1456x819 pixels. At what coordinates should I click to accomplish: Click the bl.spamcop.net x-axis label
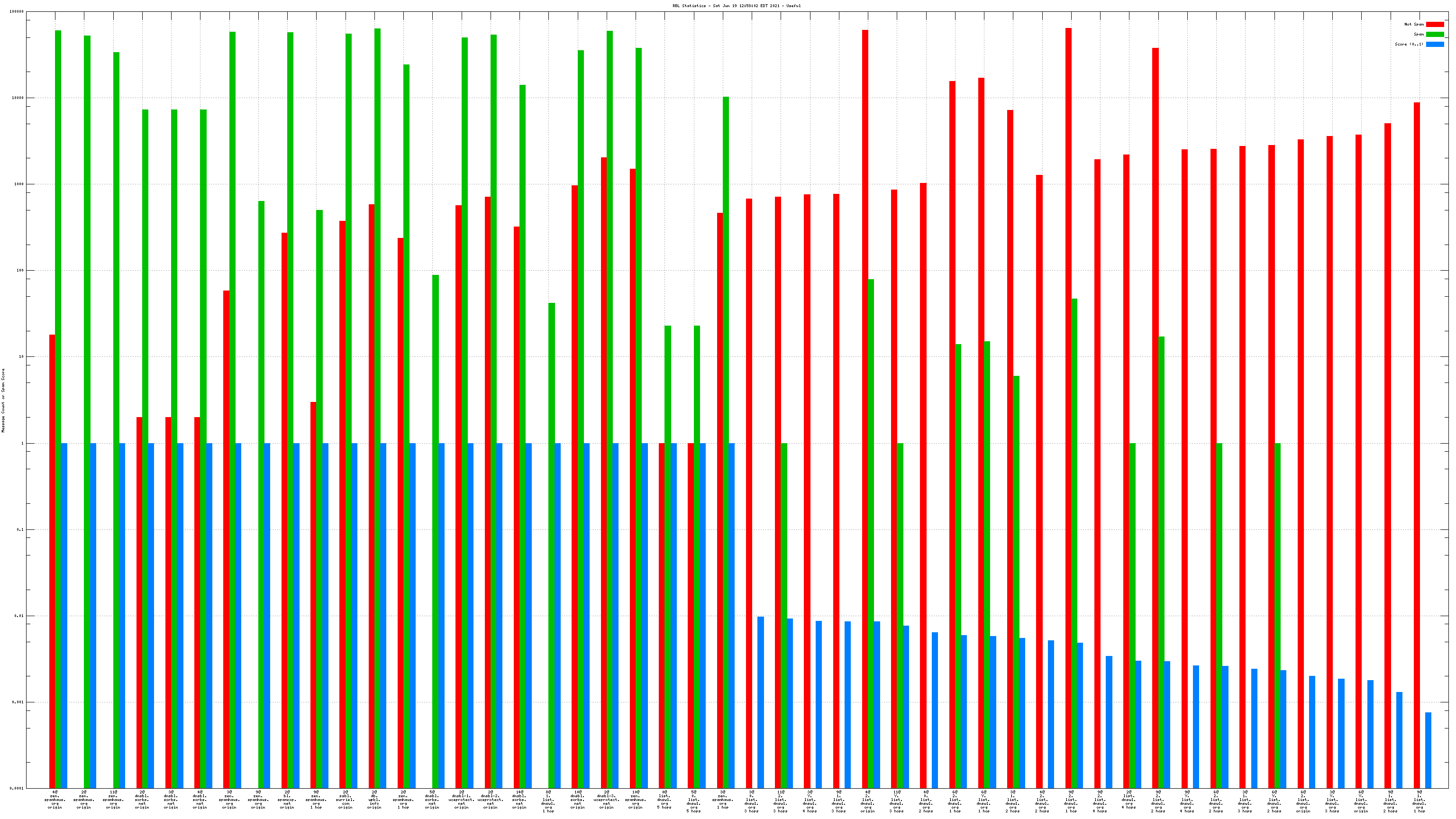point(287,800)
